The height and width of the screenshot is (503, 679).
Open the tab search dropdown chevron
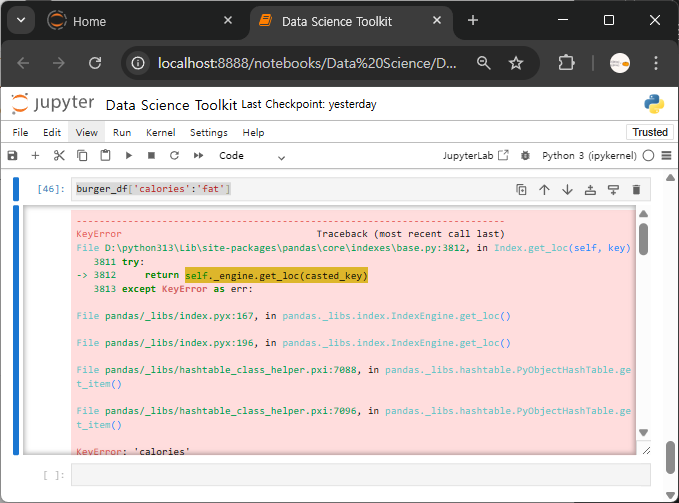pos(21,20)
